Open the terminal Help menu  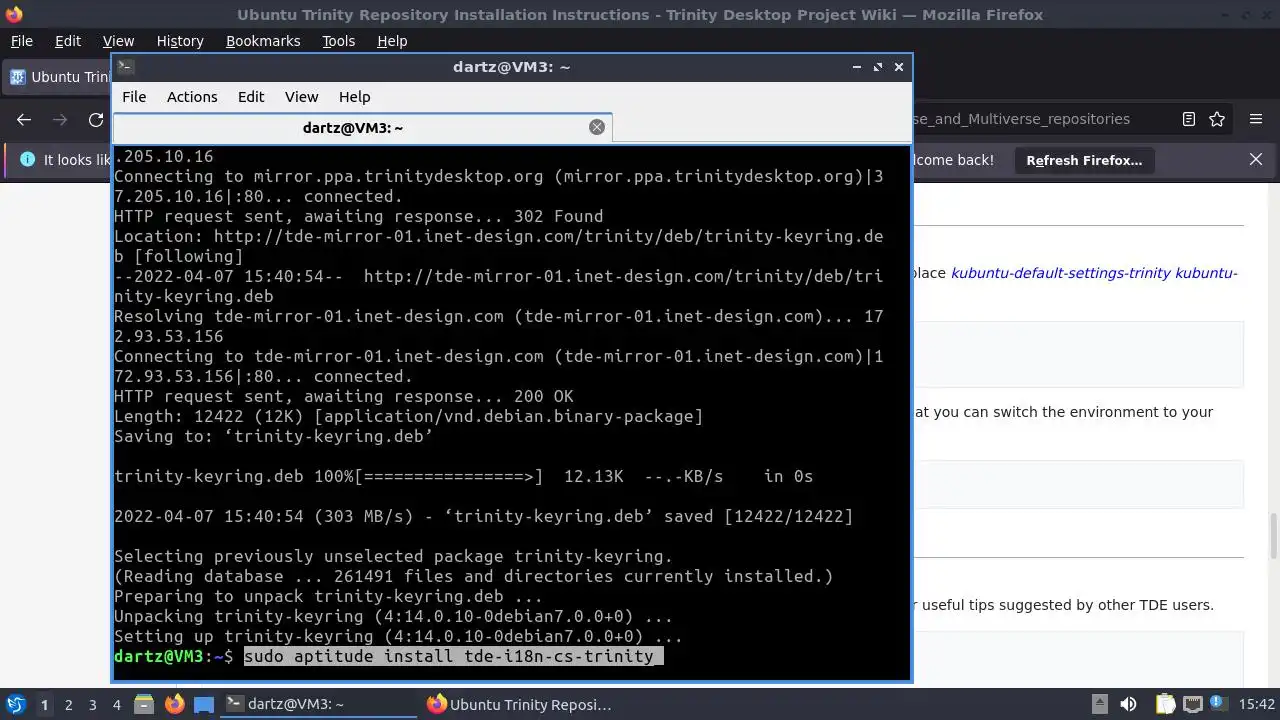(x=355, y=97)
